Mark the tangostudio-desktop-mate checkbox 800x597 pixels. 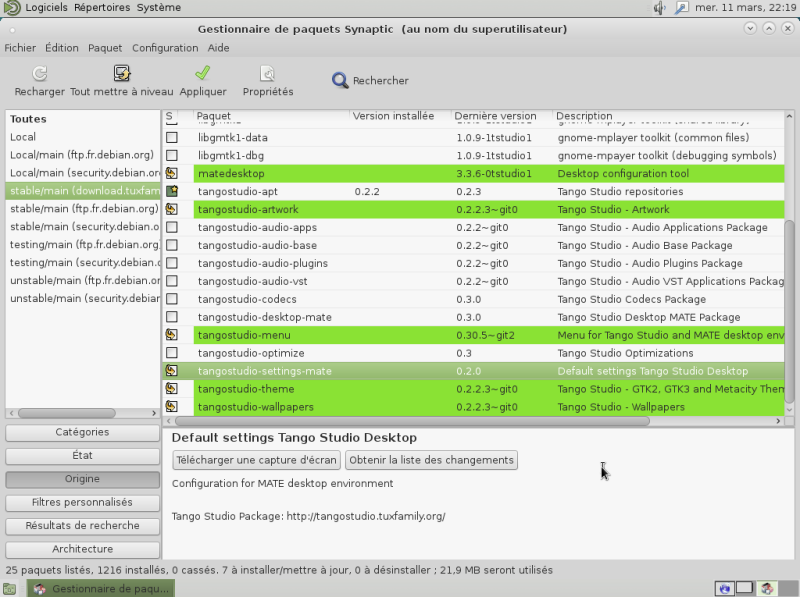[172, 317]
